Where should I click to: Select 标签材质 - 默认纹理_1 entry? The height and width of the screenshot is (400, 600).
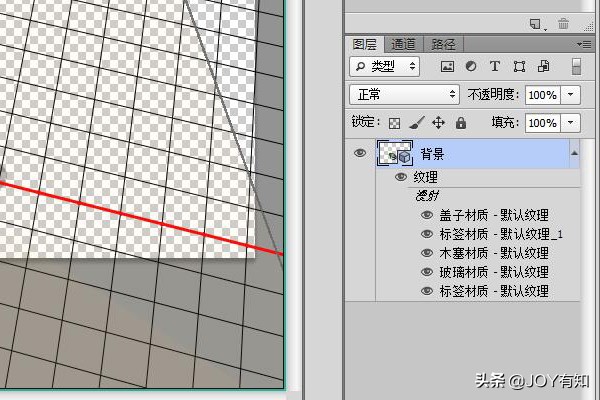[x=501, y=234]
